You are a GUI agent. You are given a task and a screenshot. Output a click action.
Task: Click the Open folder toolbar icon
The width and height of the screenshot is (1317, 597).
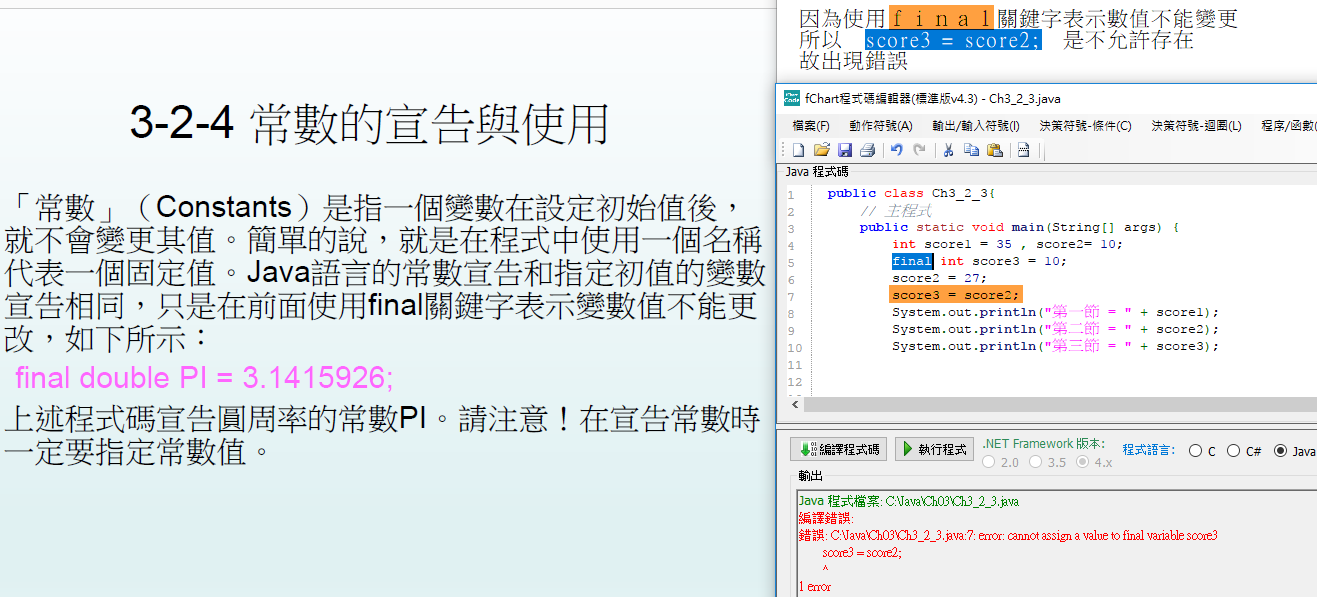pyautogui.click(x=821, y=150)
